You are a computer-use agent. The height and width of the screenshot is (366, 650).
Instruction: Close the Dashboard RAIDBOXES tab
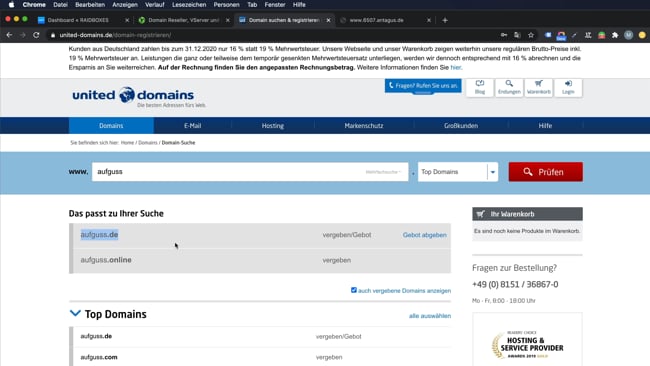127,20
